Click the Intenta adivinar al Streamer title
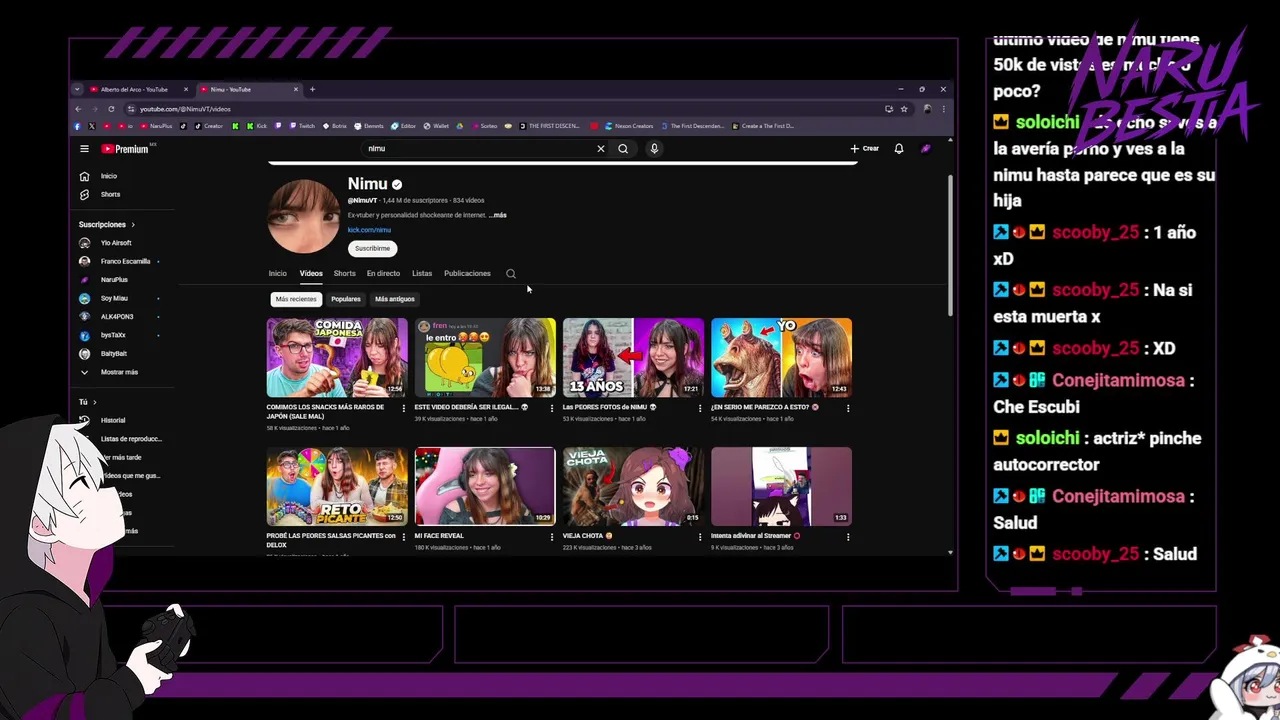1280x720 pixels. pyautogui.click(x=755, y=536)
